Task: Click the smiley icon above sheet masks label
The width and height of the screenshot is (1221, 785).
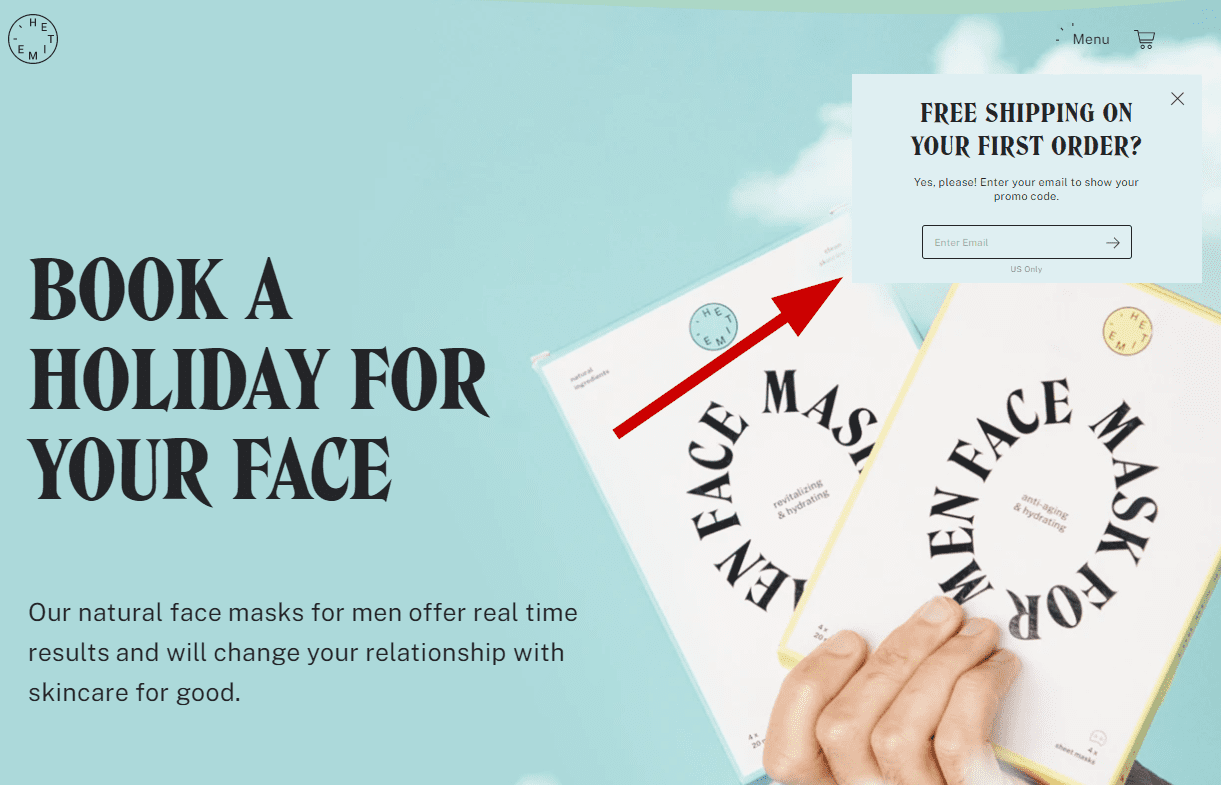Action: [1096, 735]
